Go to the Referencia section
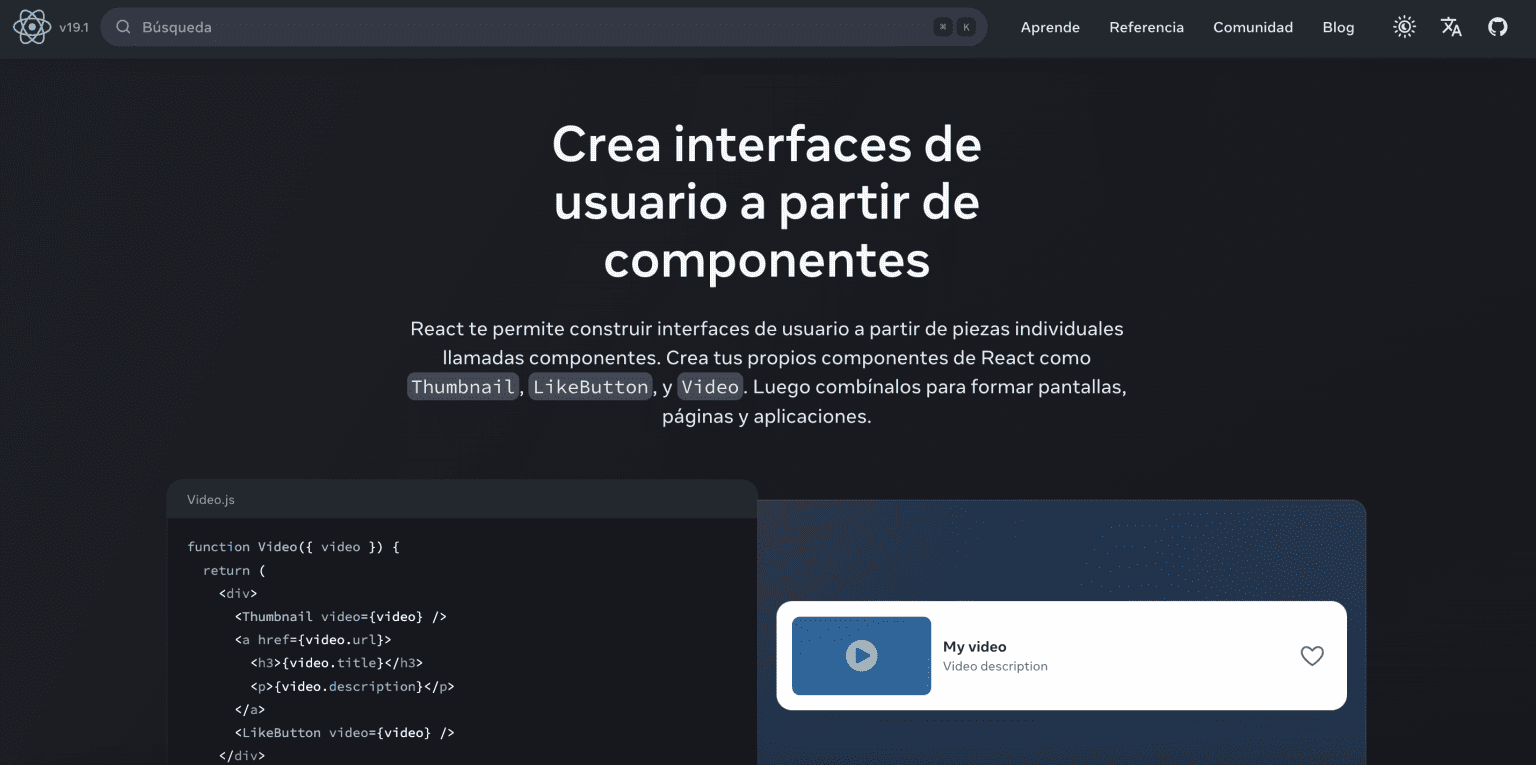The height and width of the screenshot is (765, 1536). tap(1146, 27)
